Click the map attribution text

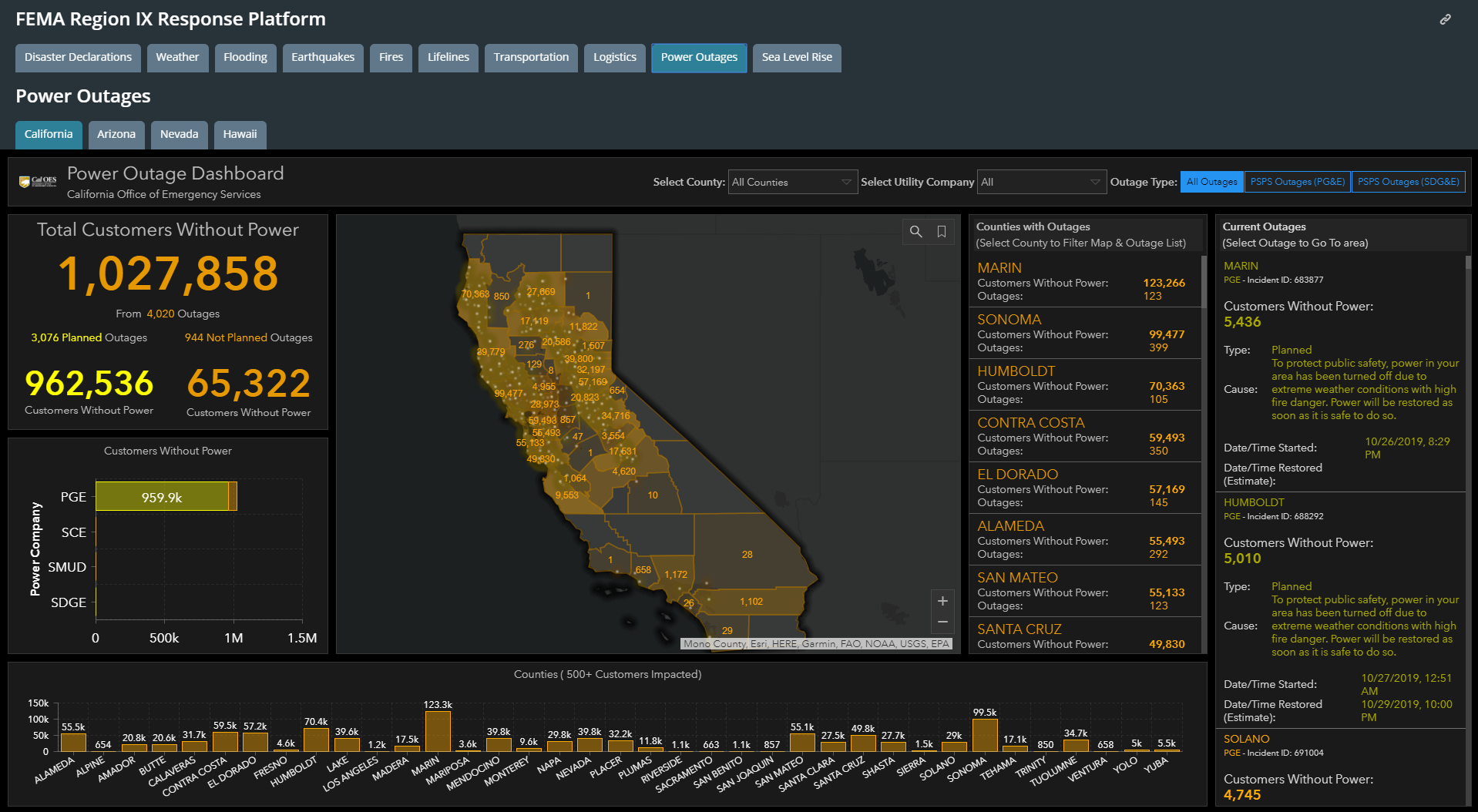coord(816,644)
